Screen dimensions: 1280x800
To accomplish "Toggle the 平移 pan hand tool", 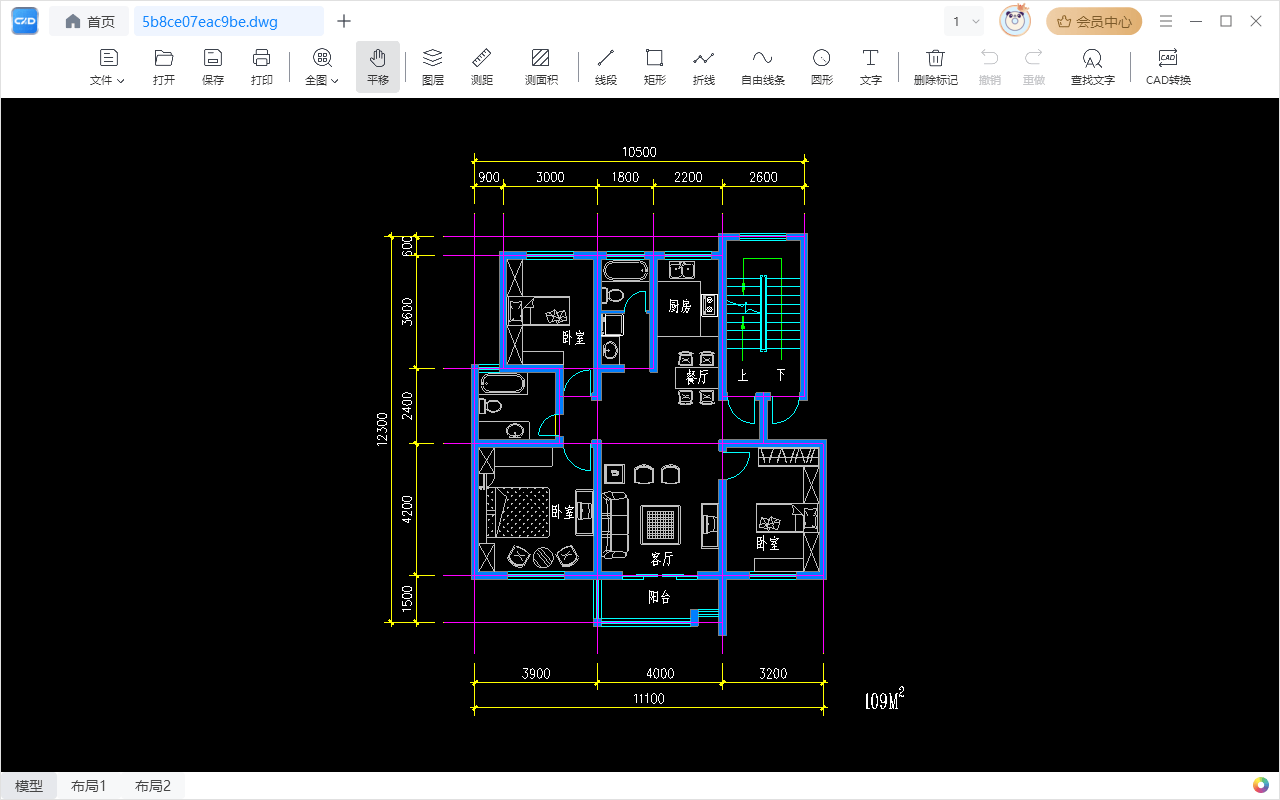I will tap(378, 66).
